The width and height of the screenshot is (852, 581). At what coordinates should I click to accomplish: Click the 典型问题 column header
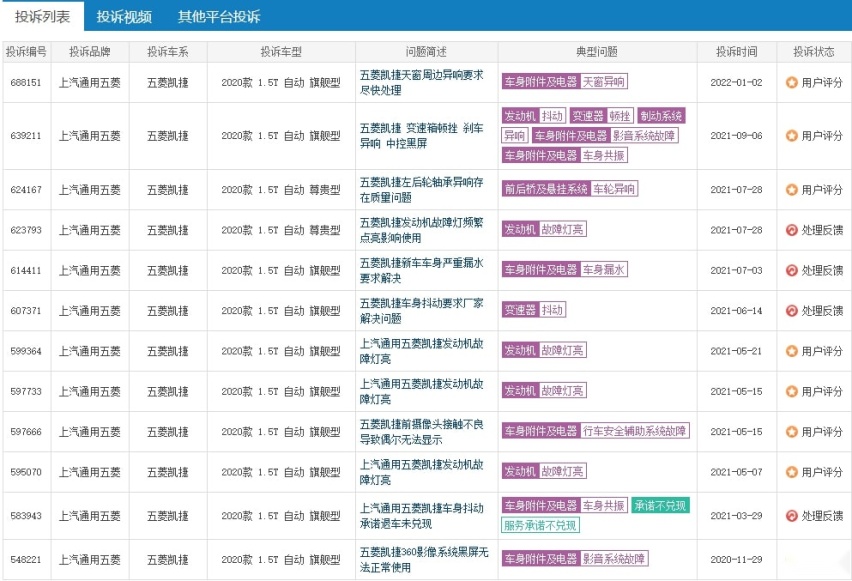pyautogui.click(x=597, y=52)
